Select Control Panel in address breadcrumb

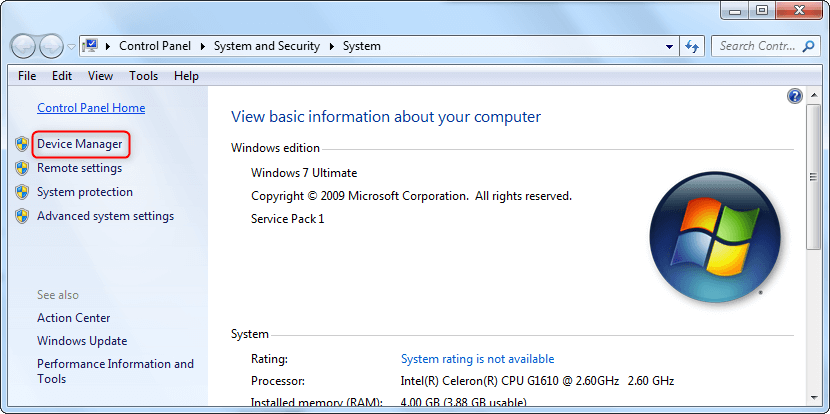pos(155,46)
